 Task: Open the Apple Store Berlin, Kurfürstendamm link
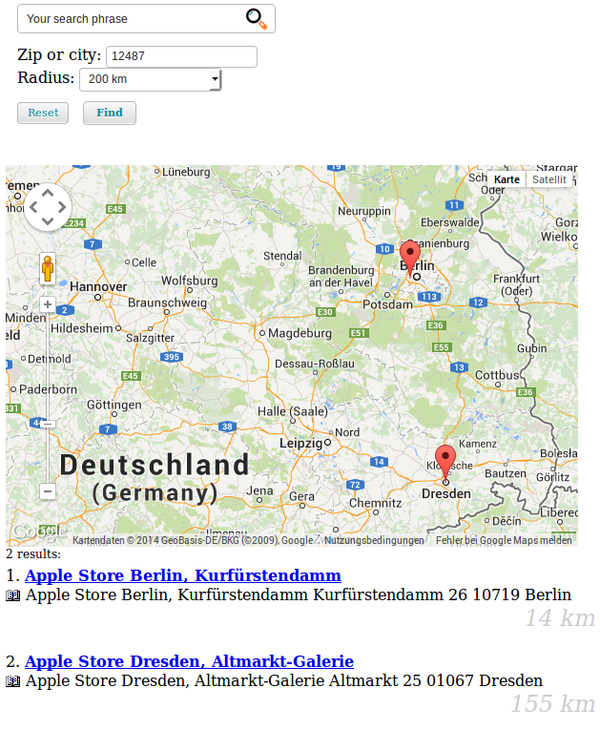tap(183, 576)
